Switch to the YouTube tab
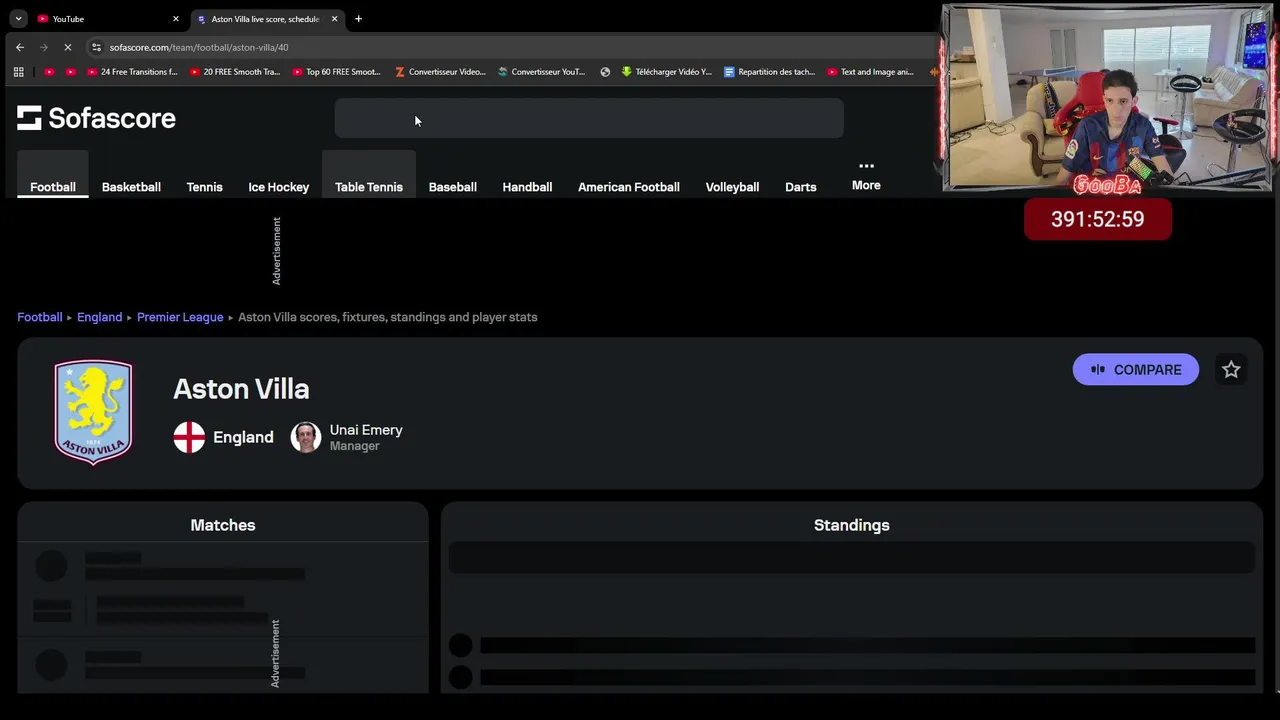Image resolution: width=1280 pixels, height=720 pixels. (108, 19)
